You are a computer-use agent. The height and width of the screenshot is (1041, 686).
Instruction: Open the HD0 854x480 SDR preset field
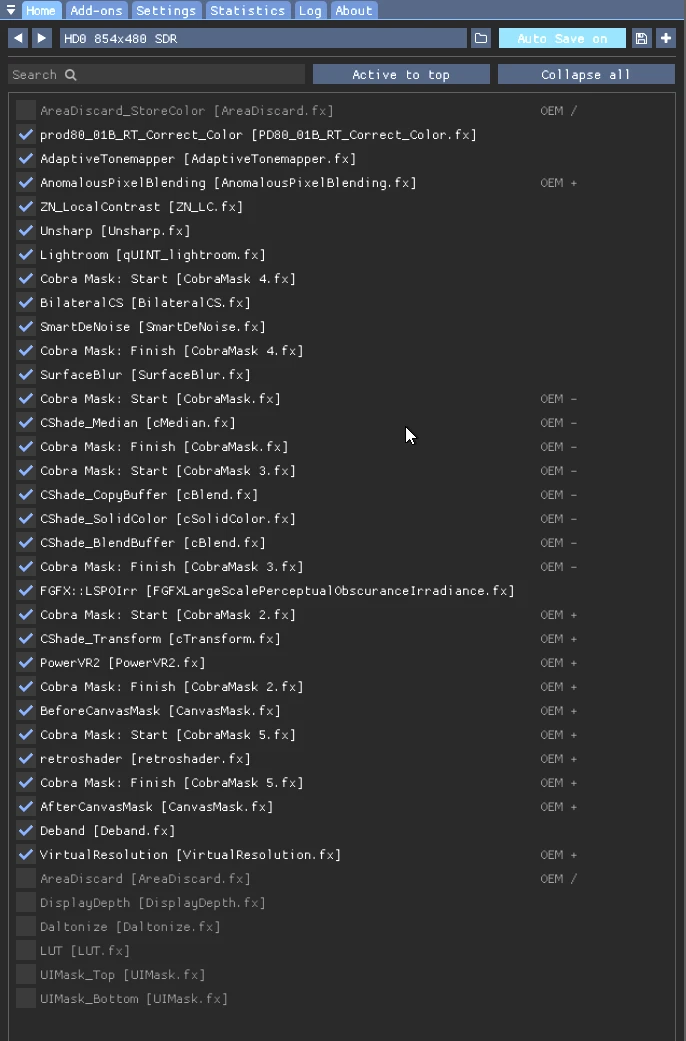(x=263, y=39)
